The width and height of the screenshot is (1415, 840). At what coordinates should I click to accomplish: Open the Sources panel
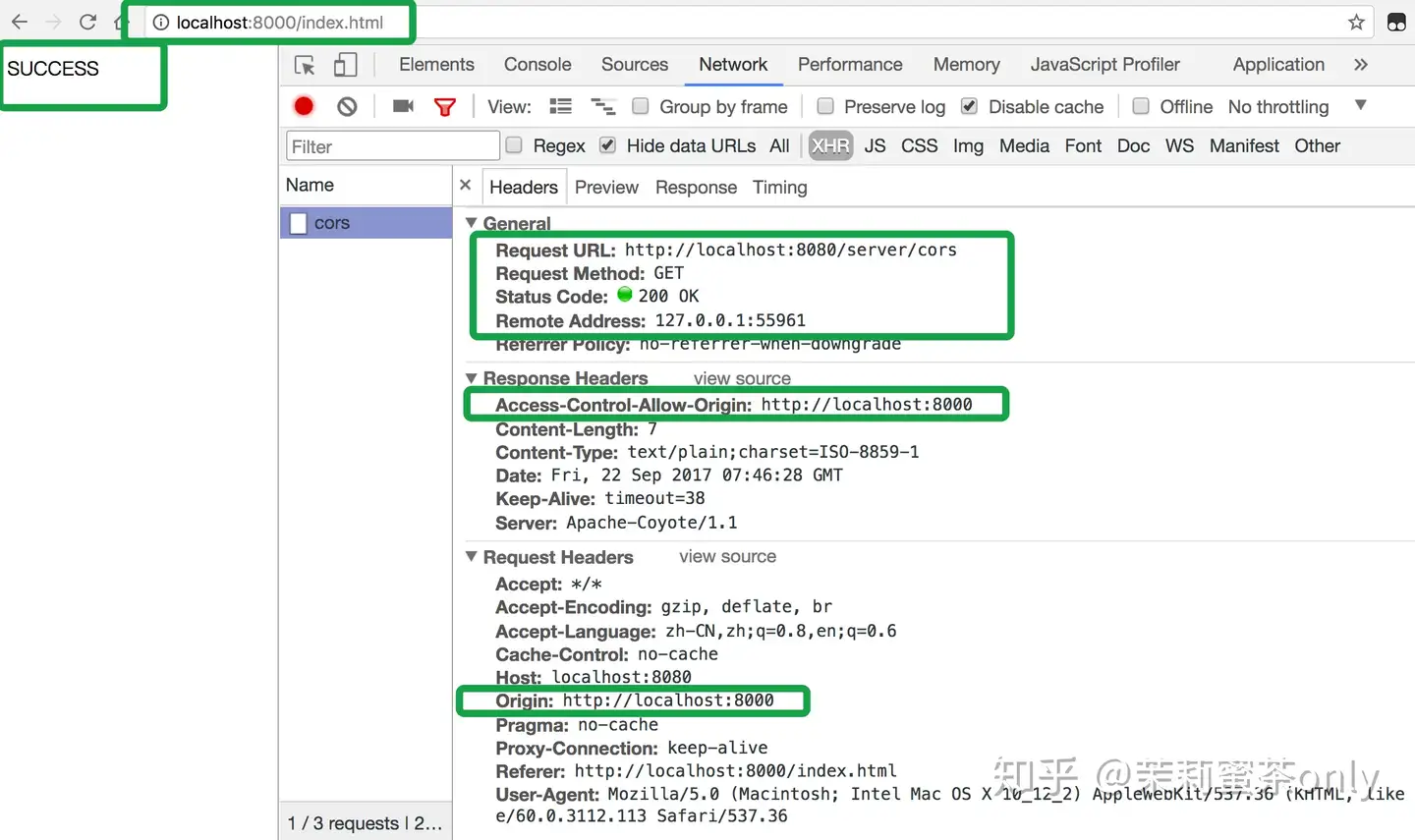(x=635, y=65)
